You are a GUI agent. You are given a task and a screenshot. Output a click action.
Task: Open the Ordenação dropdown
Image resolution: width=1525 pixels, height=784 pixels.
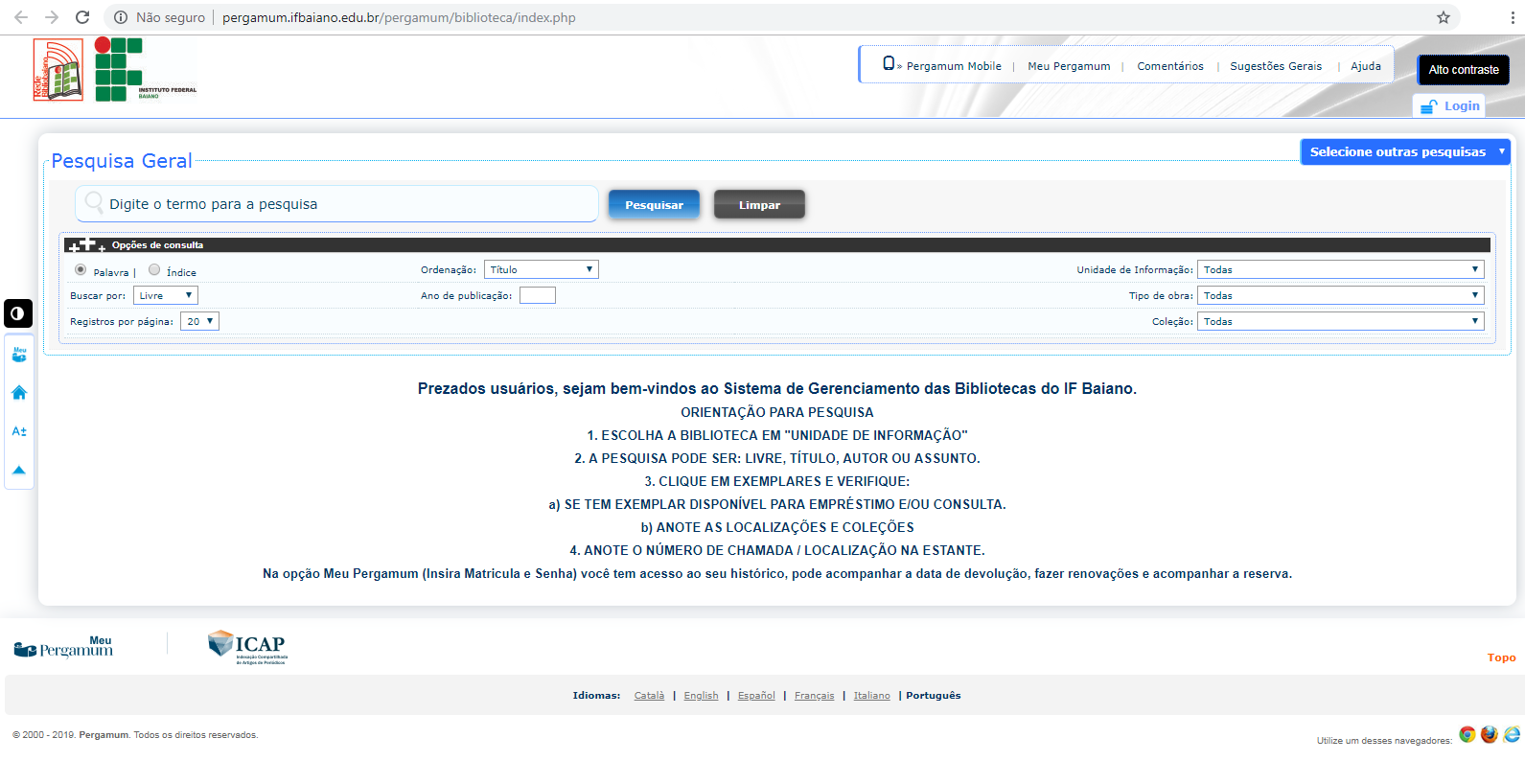(x=541, y=270)
